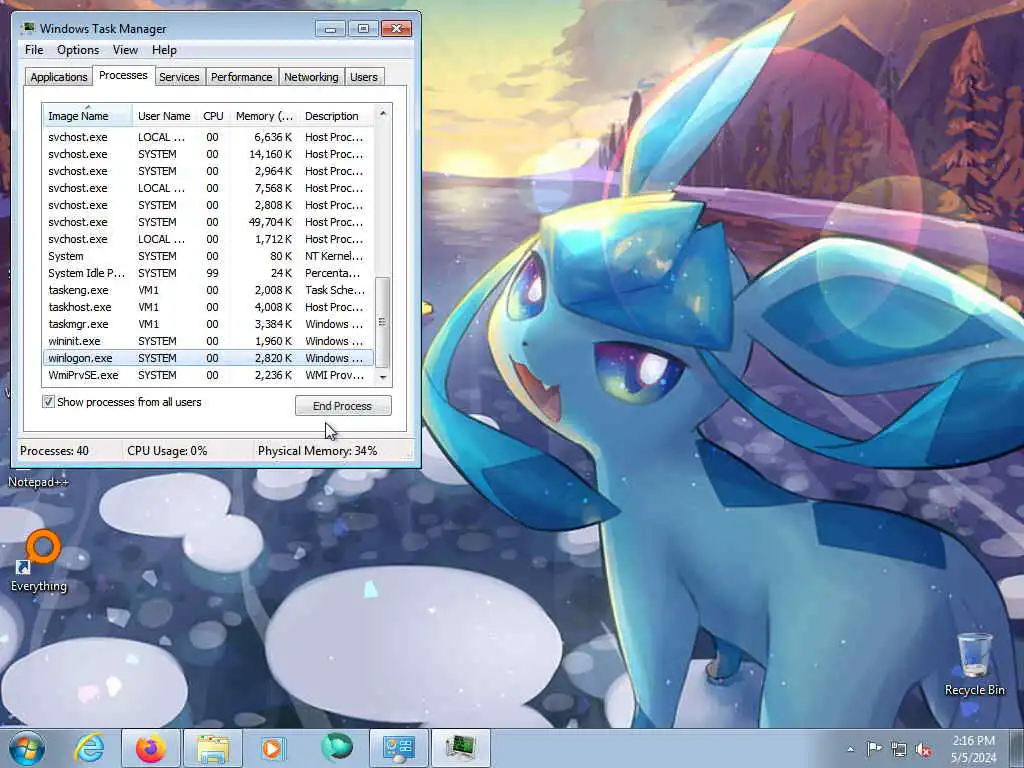Select the svchost.exe row using 6,636 K
The image size is (1024, 768).
point(208,137)
